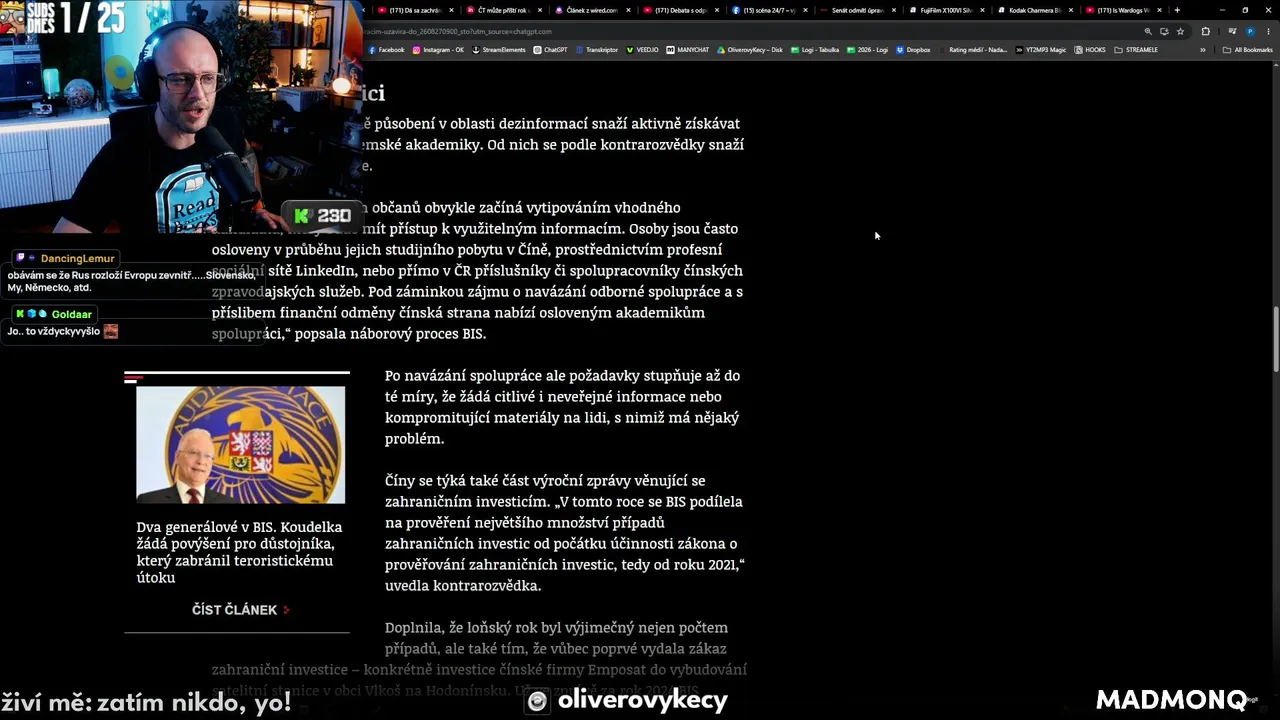
Task: Open the HOOKS bookmark
Action: pyautogui.click(x=1091, y=50)
